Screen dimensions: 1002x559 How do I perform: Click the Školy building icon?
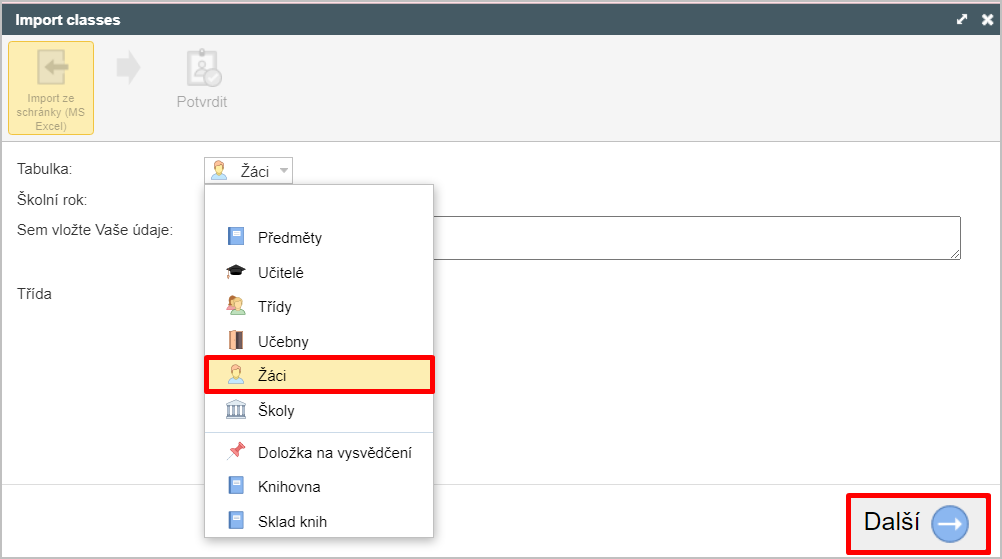(x=236, y=410)
